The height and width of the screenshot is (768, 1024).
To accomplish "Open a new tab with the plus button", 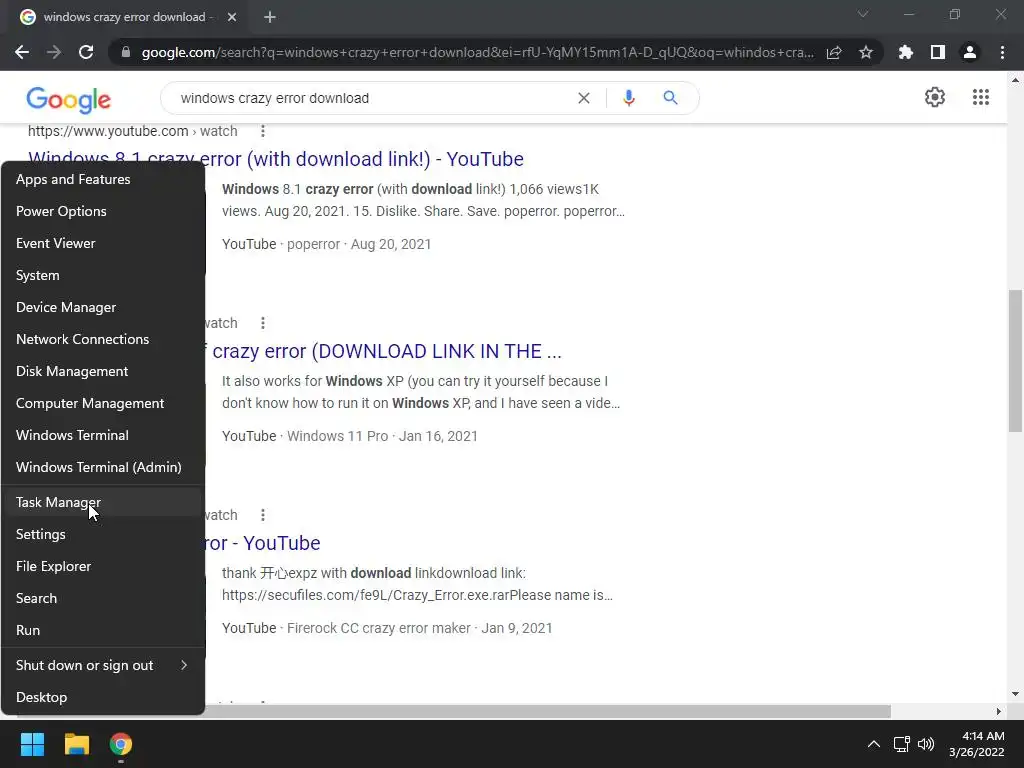I will [270, 17].
